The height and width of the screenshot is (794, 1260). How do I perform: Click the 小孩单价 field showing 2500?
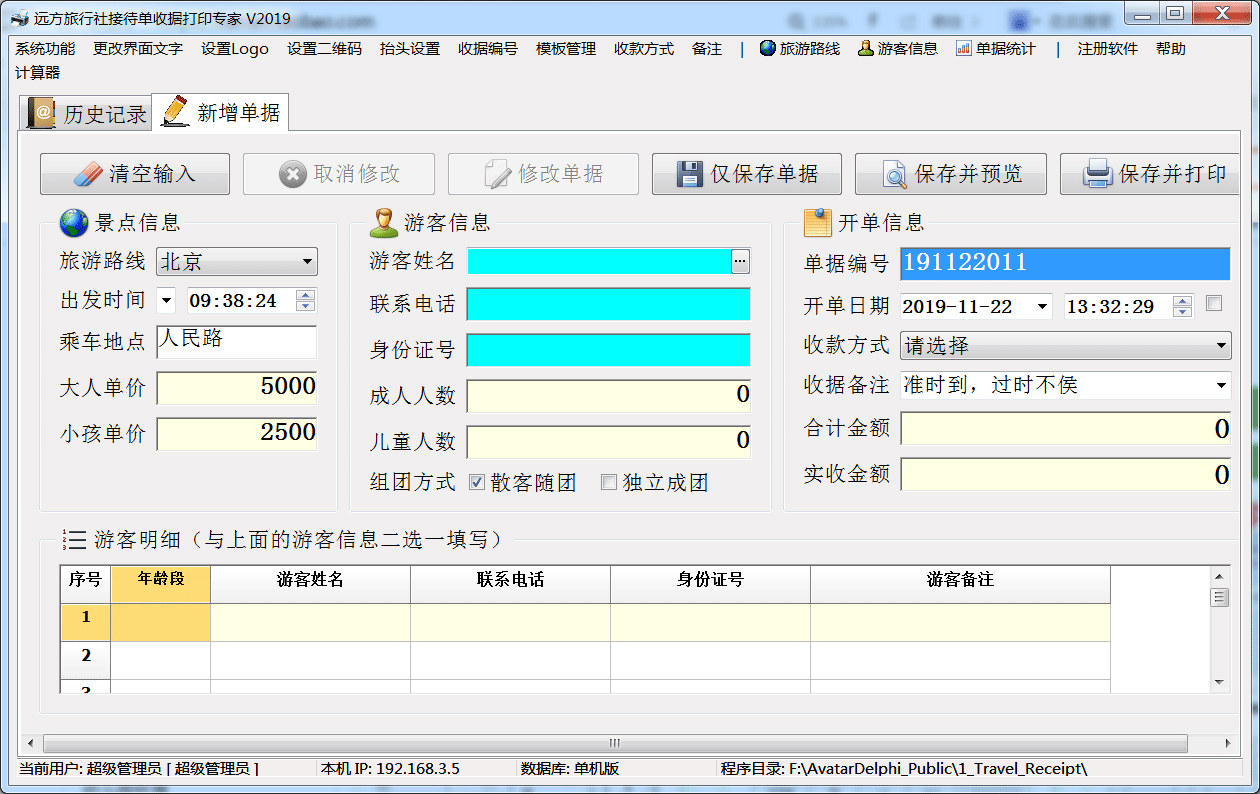(237, 434)
